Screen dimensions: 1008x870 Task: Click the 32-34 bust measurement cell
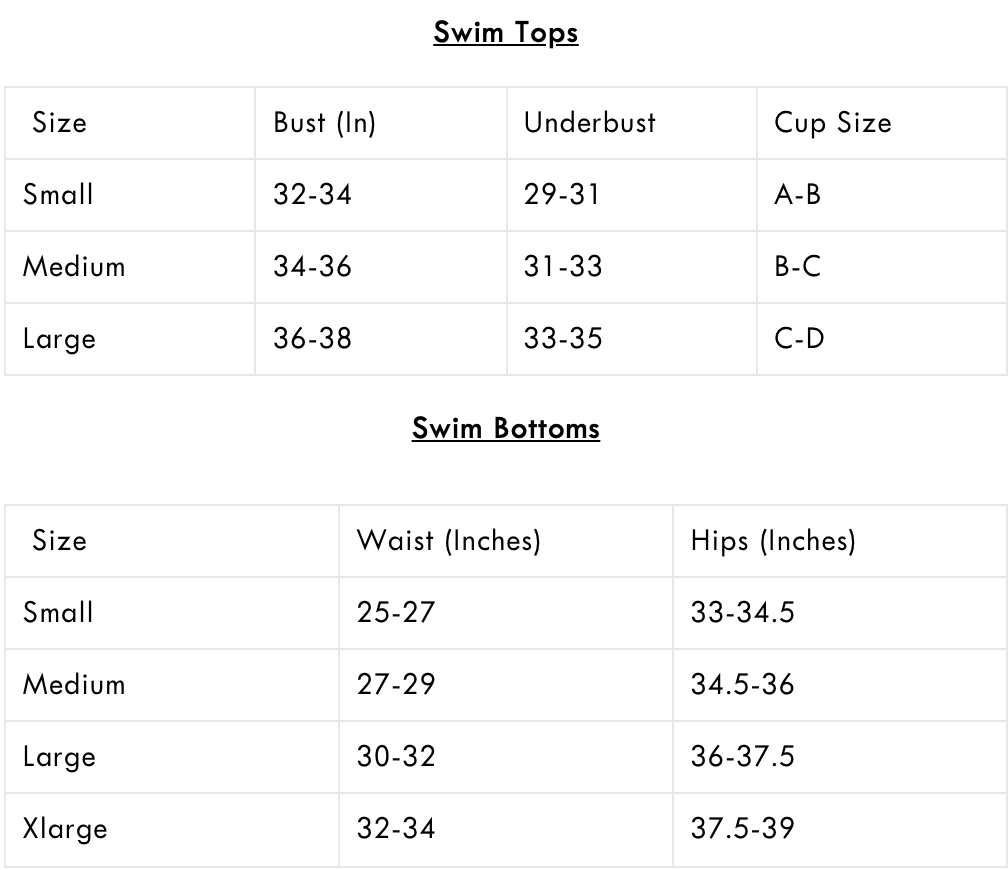(312, 194)
